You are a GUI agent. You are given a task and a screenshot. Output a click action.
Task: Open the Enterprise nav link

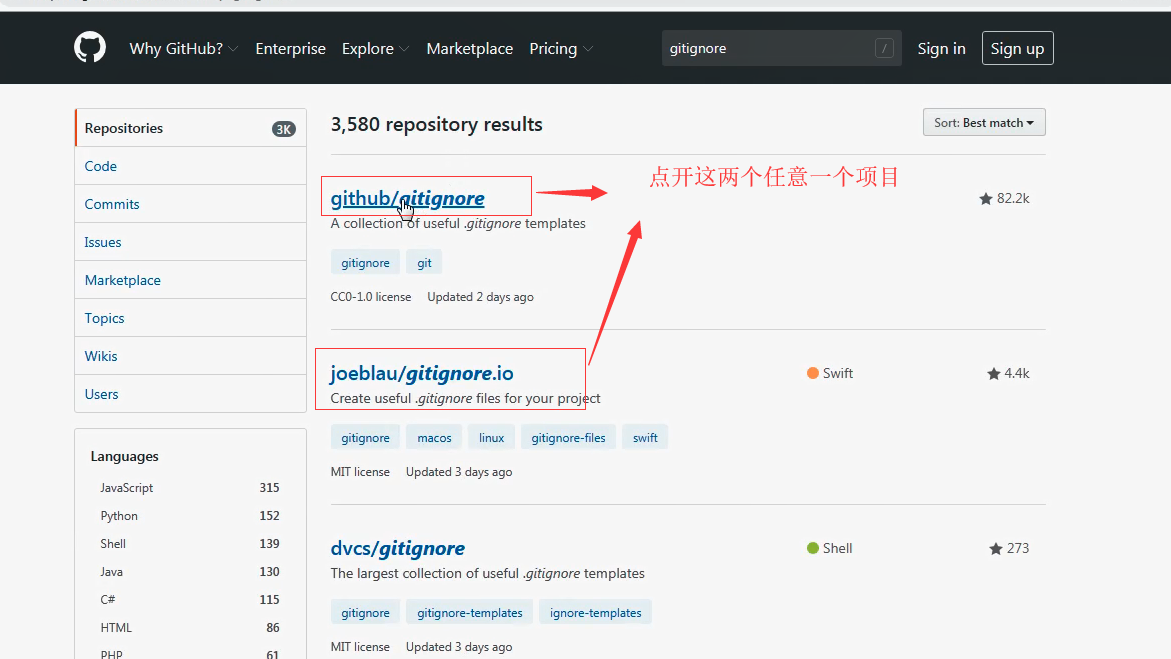tap(291, 49)
